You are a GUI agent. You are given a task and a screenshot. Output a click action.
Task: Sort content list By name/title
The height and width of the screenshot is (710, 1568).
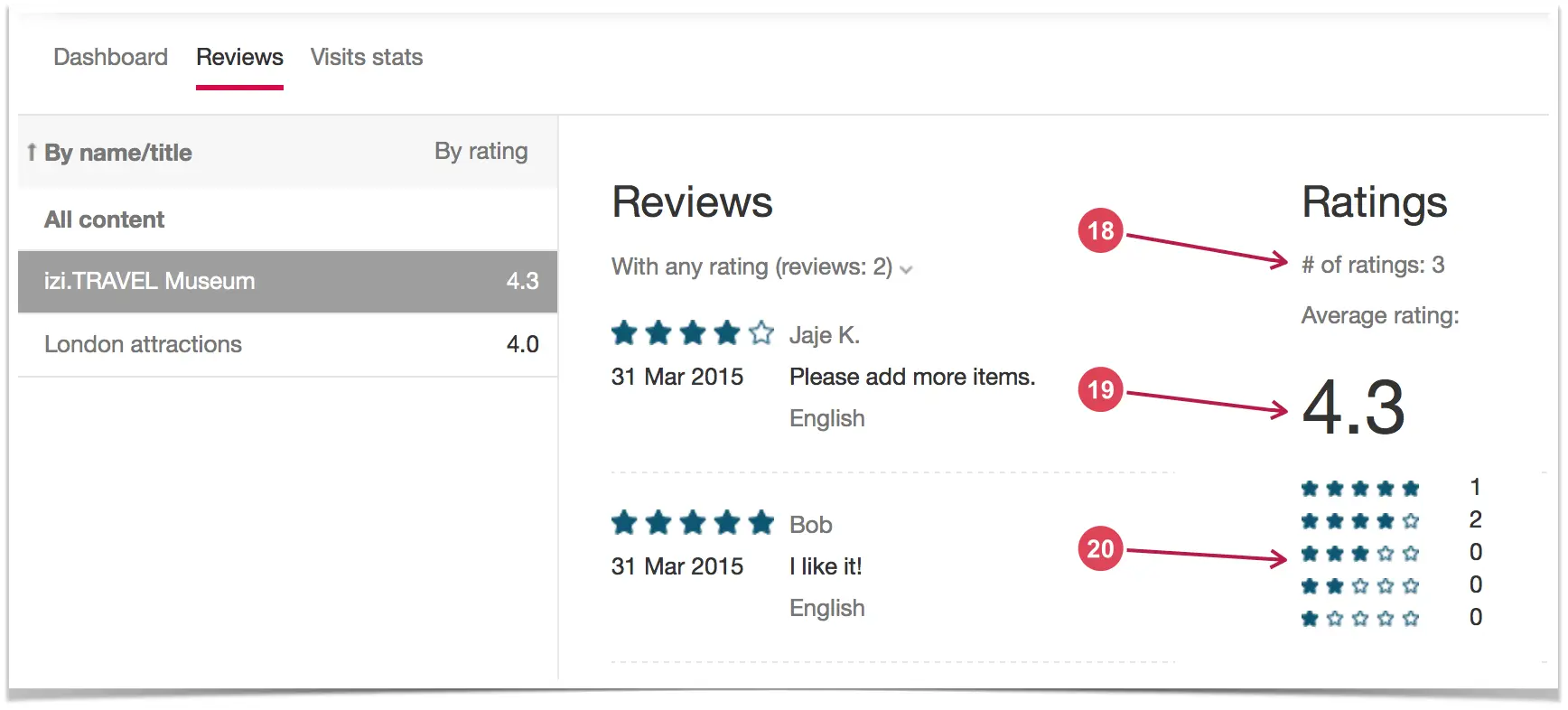117,153
